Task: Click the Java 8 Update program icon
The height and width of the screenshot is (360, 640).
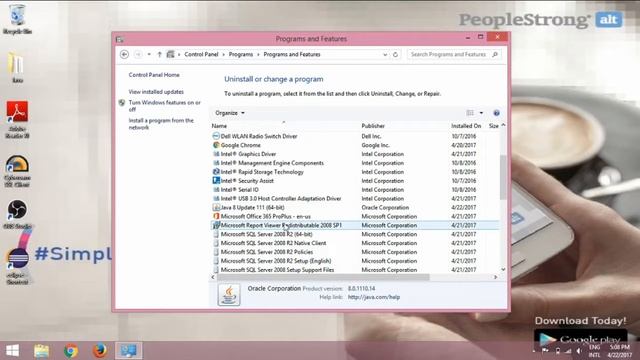Action: (216, 207)
